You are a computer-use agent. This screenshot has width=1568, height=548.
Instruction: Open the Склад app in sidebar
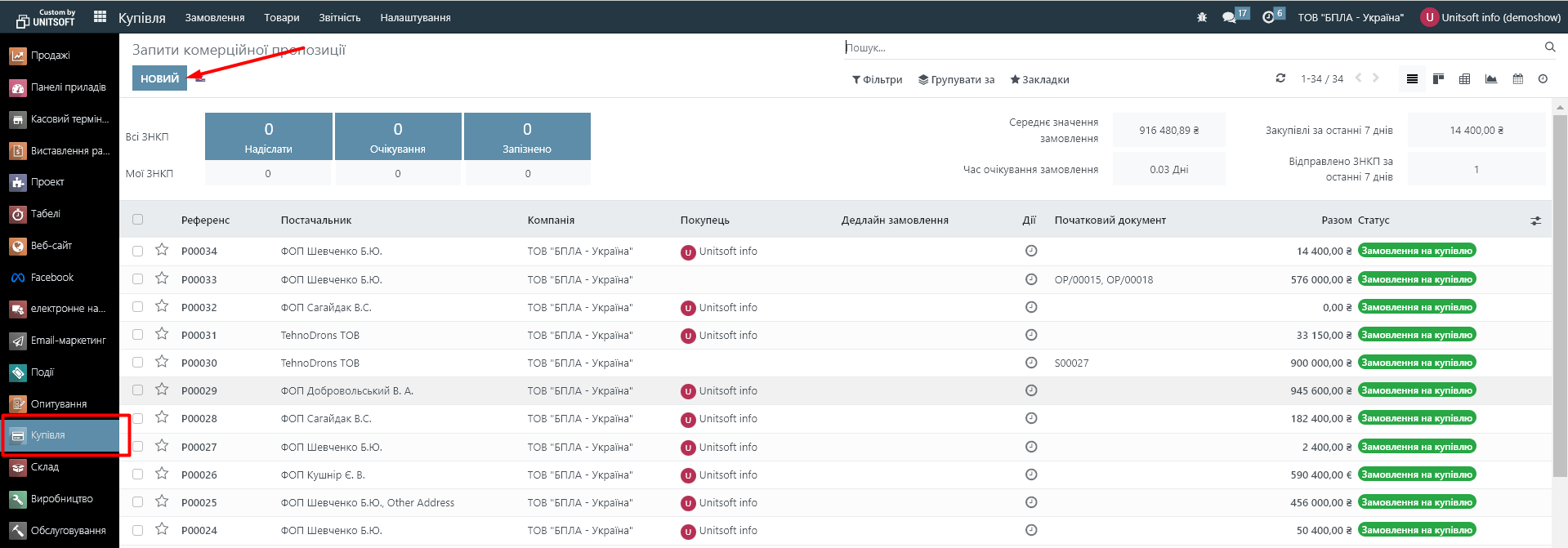[x=45, y=467]
